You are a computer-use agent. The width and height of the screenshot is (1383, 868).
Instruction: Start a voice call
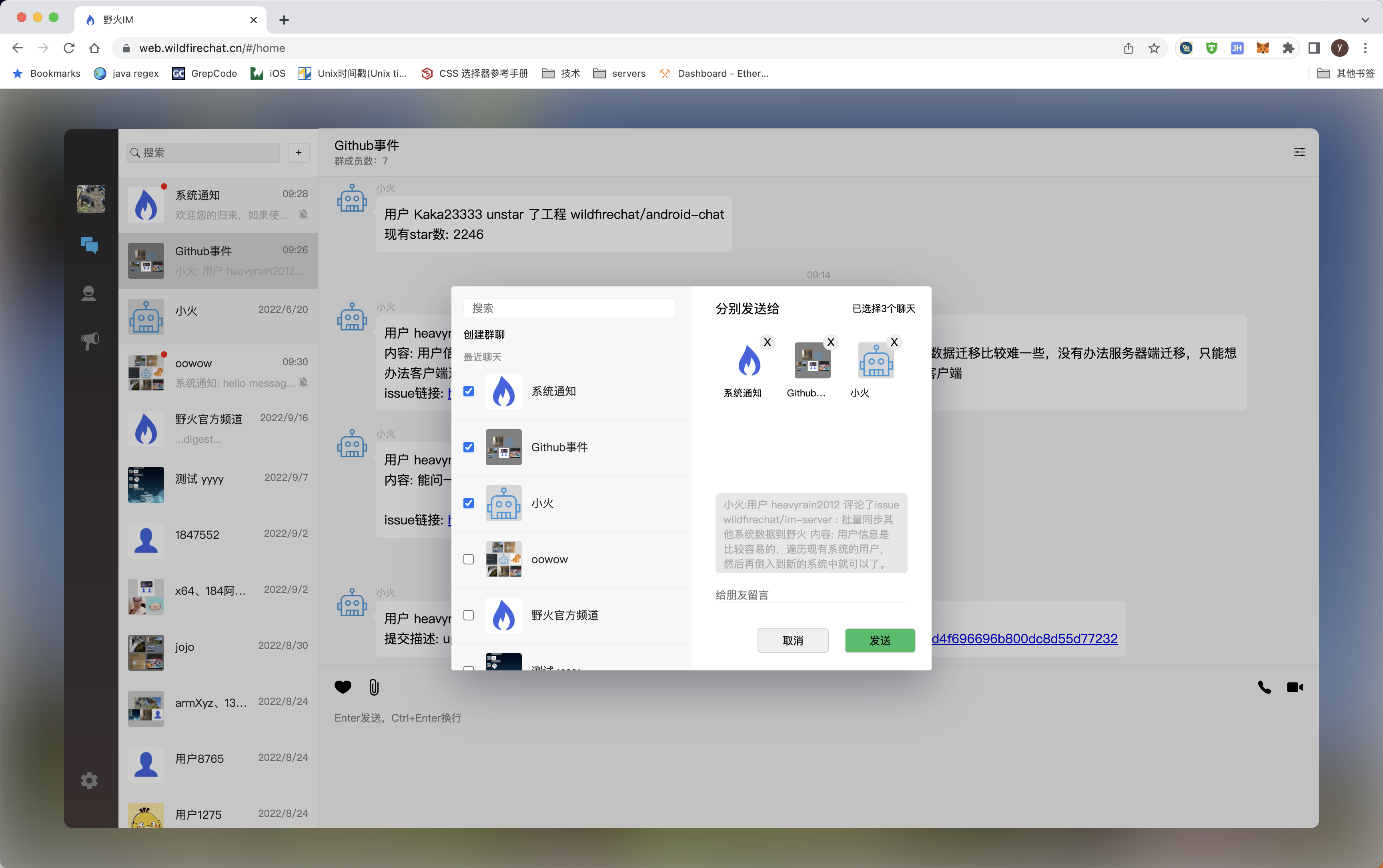pyautogui.click(x=1264, y=687)
